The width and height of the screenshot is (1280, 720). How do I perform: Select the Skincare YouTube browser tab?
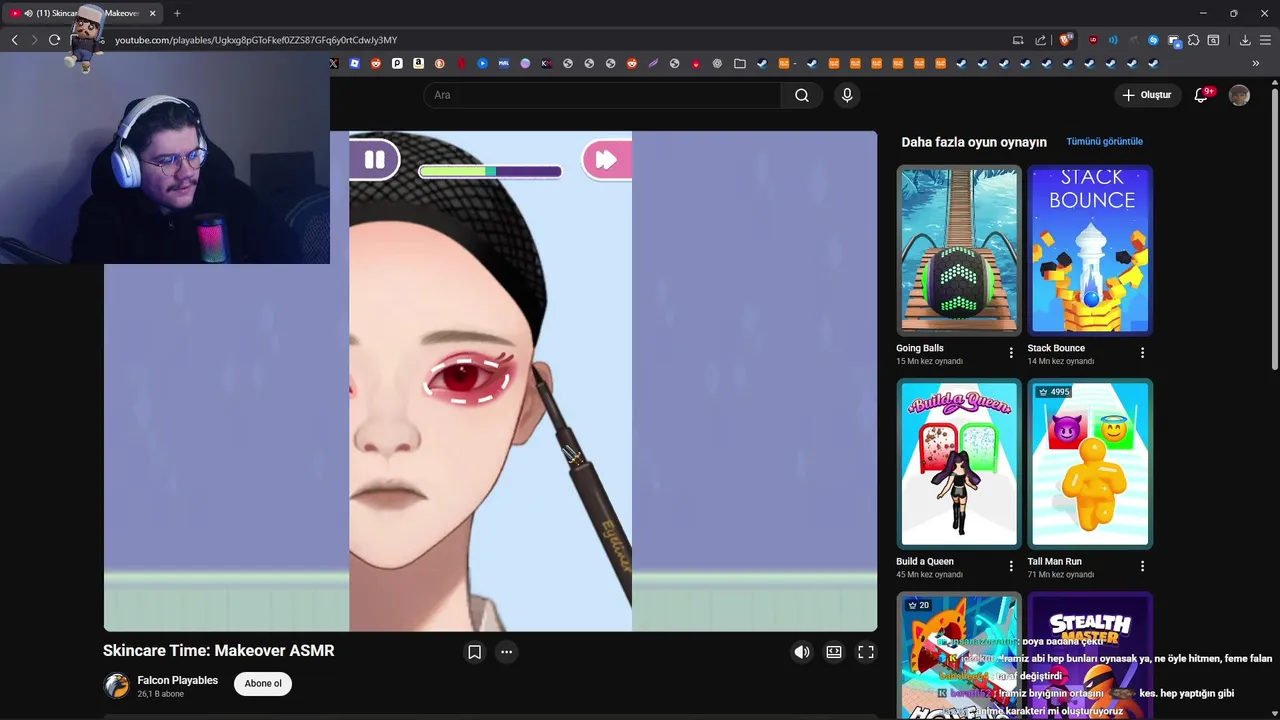pos(83,13)
